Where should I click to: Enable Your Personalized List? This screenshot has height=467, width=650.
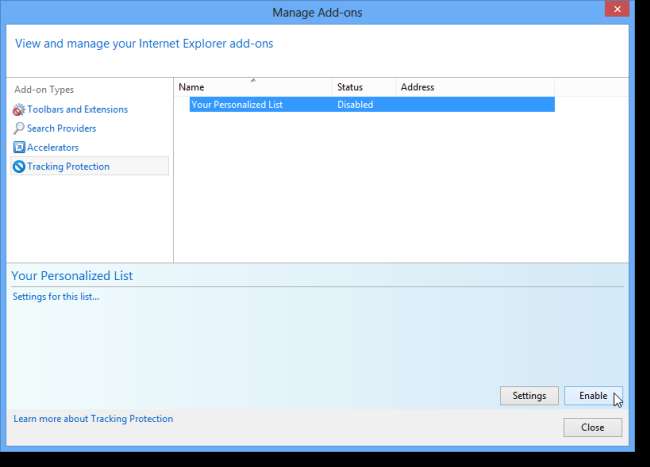[593, 396]
